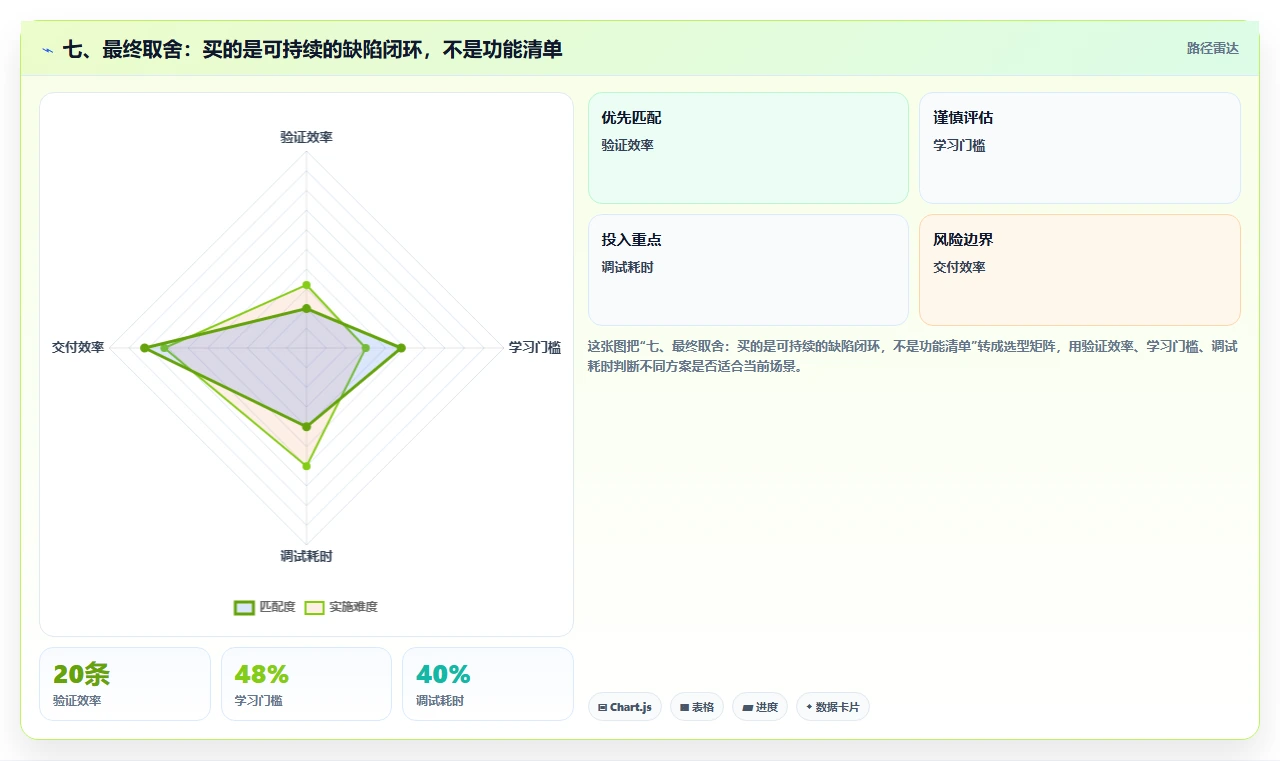This screenshot has width=1280, height=761.
Task: Click the page title 七、最终取舍
Action: [312, 49]
